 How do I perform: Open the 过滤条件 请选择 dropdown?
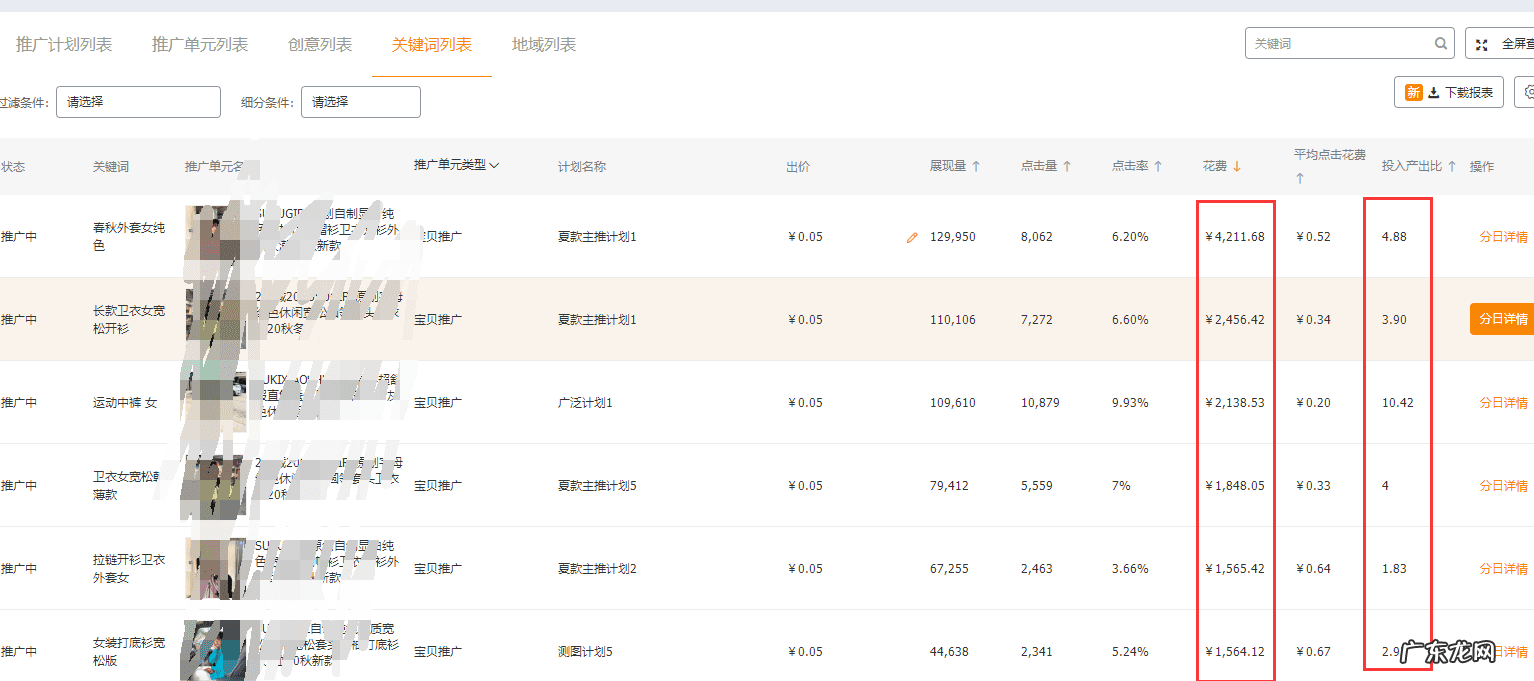[138, 101]
